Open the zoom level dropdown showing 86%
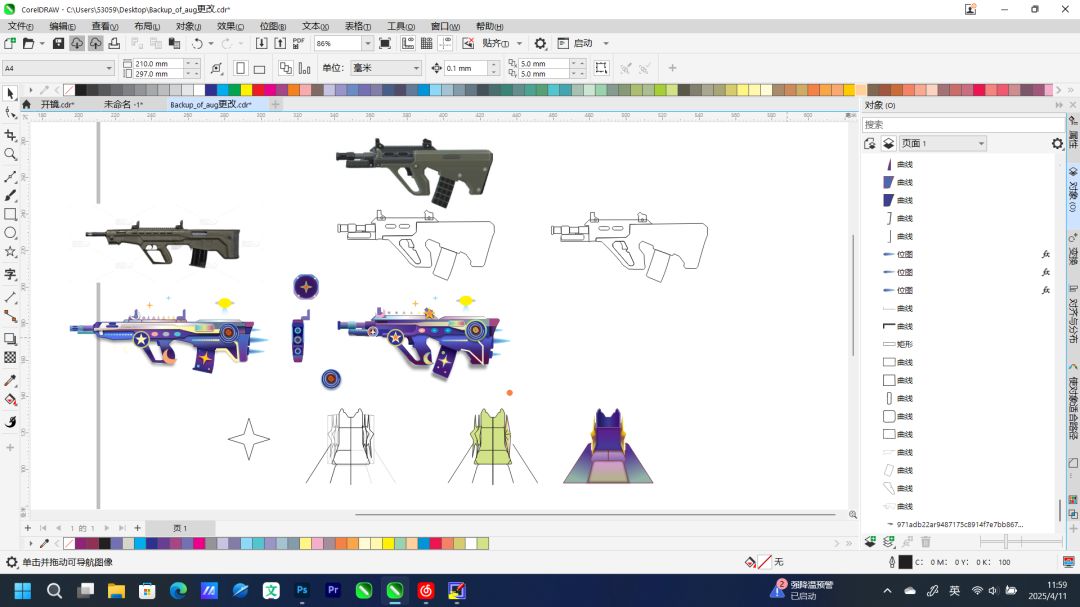The height and width of the screenshot is (607, 1080). point(367,43)
